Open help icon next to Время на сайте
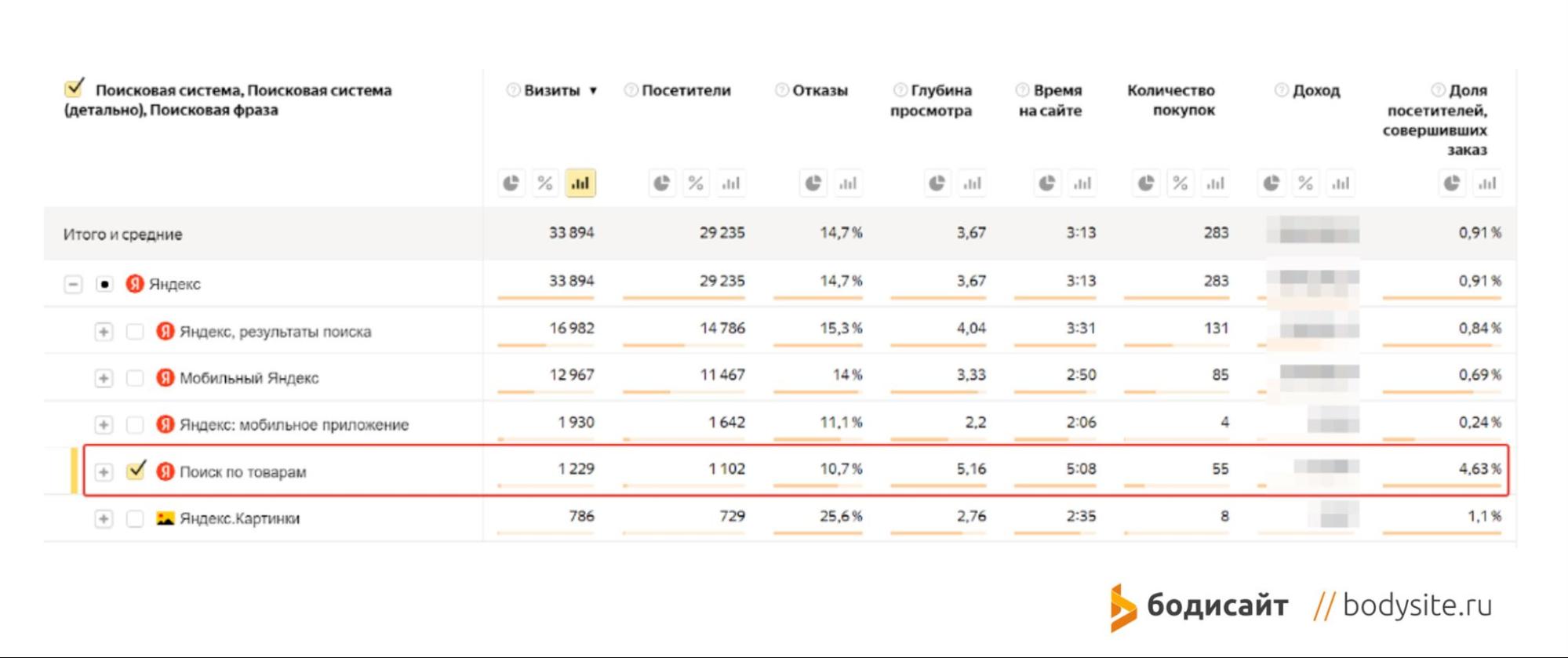1568x658 pixels. tap(1022, 90)
